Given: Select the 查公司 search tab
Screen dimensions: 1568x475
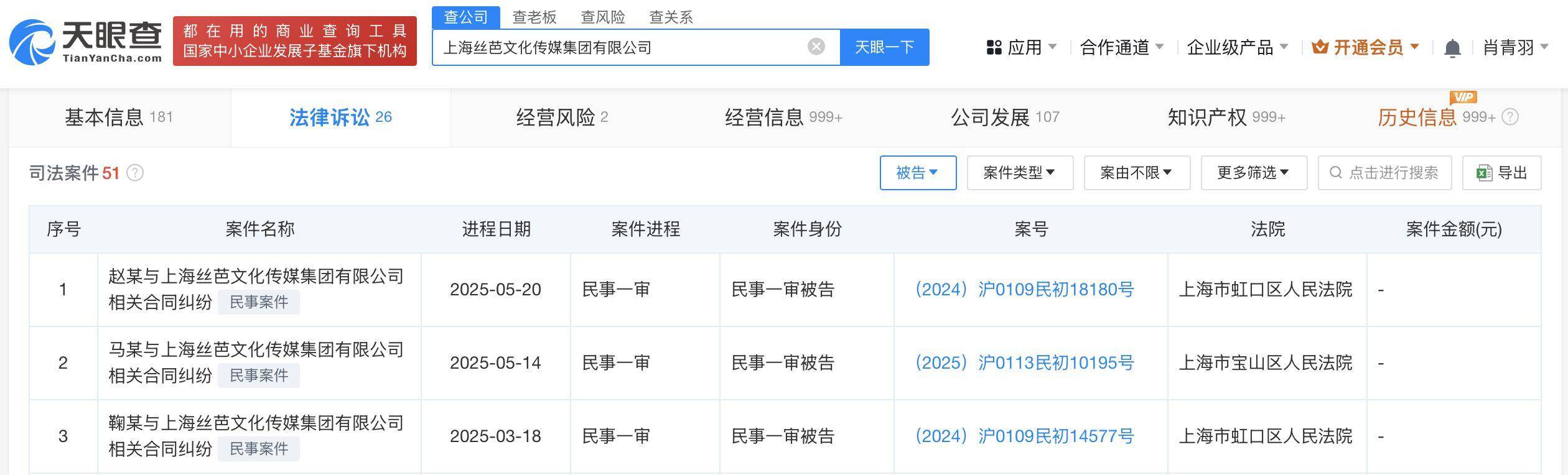Looking at the screenshot, I should tap(466, 17).
